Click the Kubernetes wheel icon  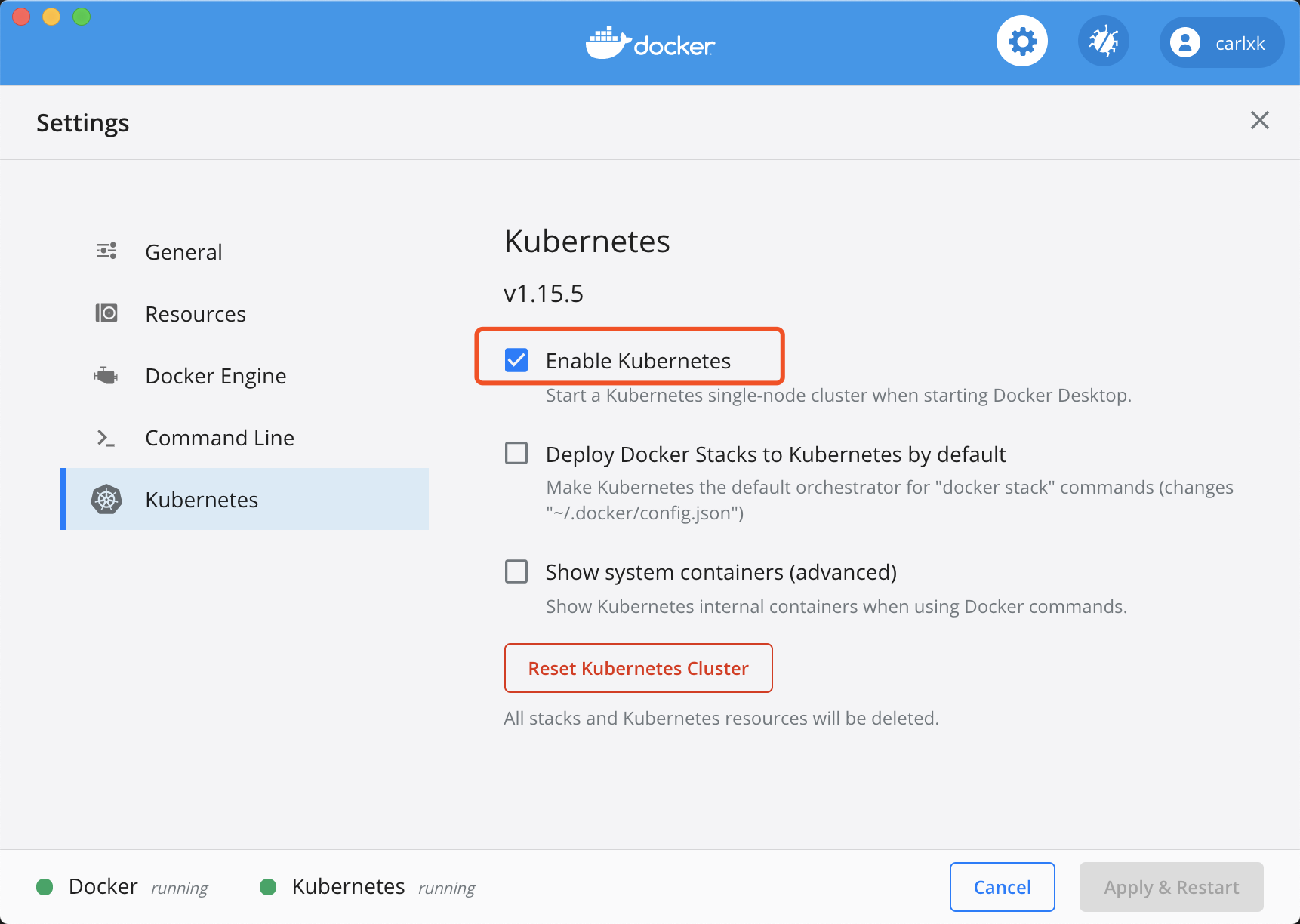click(x=106, y=499)
